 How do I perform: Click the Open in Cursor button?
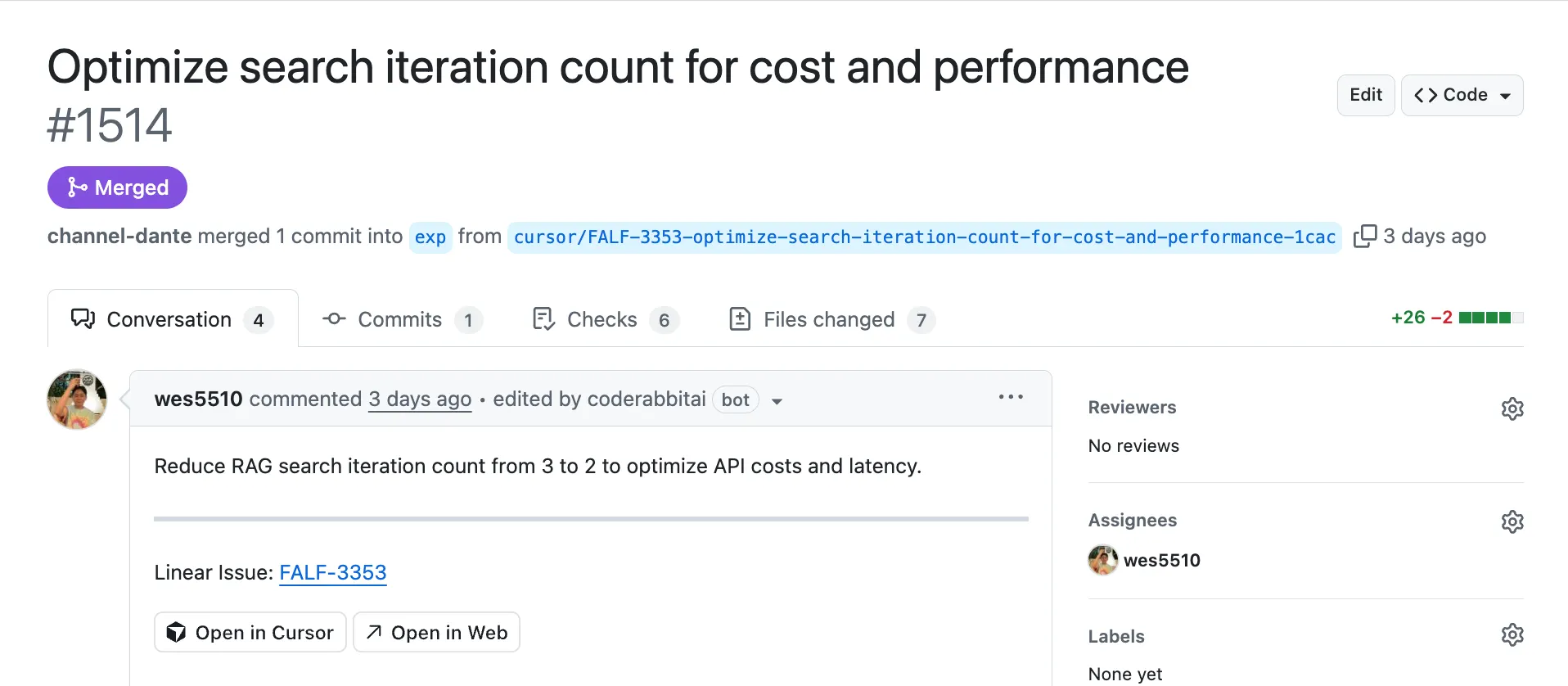250,633
